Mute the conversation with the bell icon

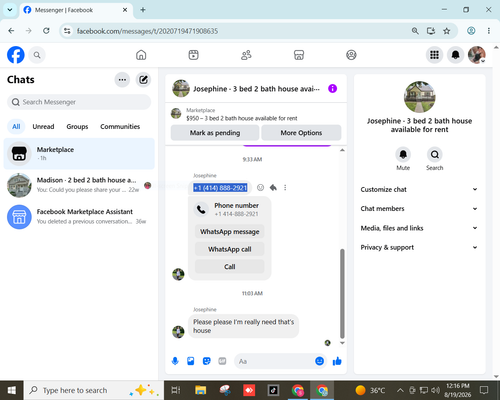click(403, 154)
